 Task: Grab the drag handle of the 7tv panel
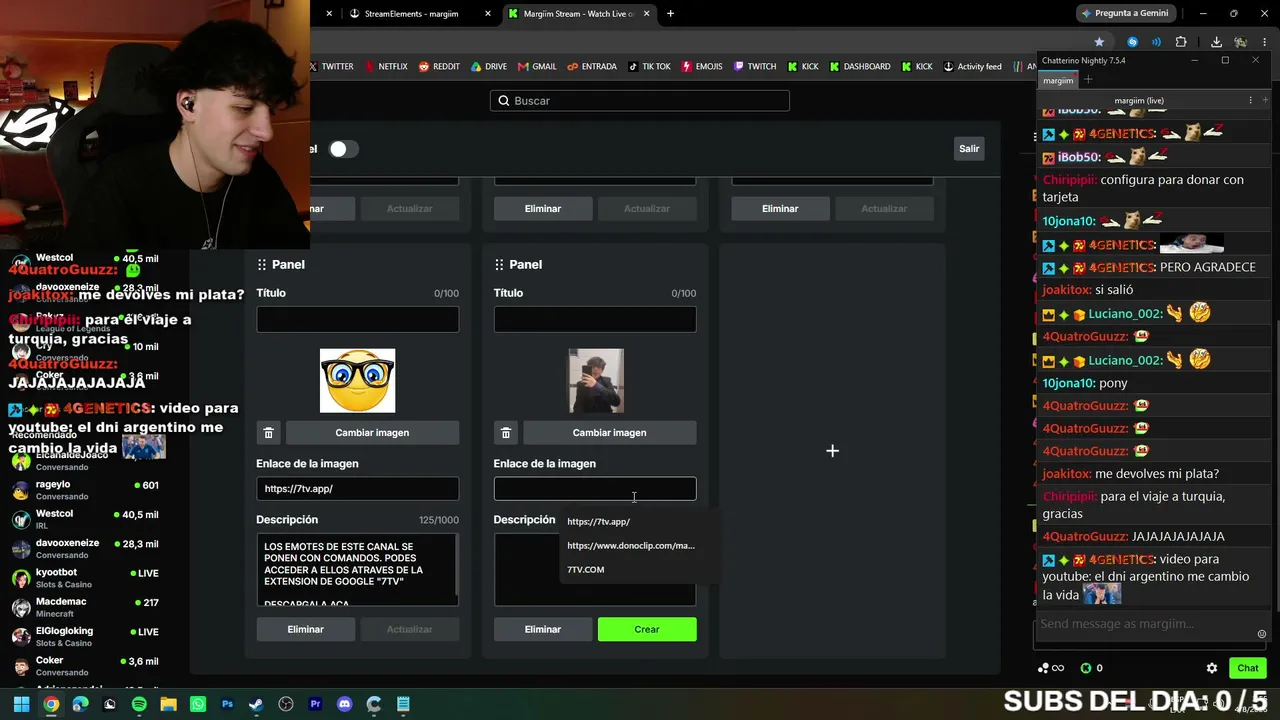coord(262,264)
